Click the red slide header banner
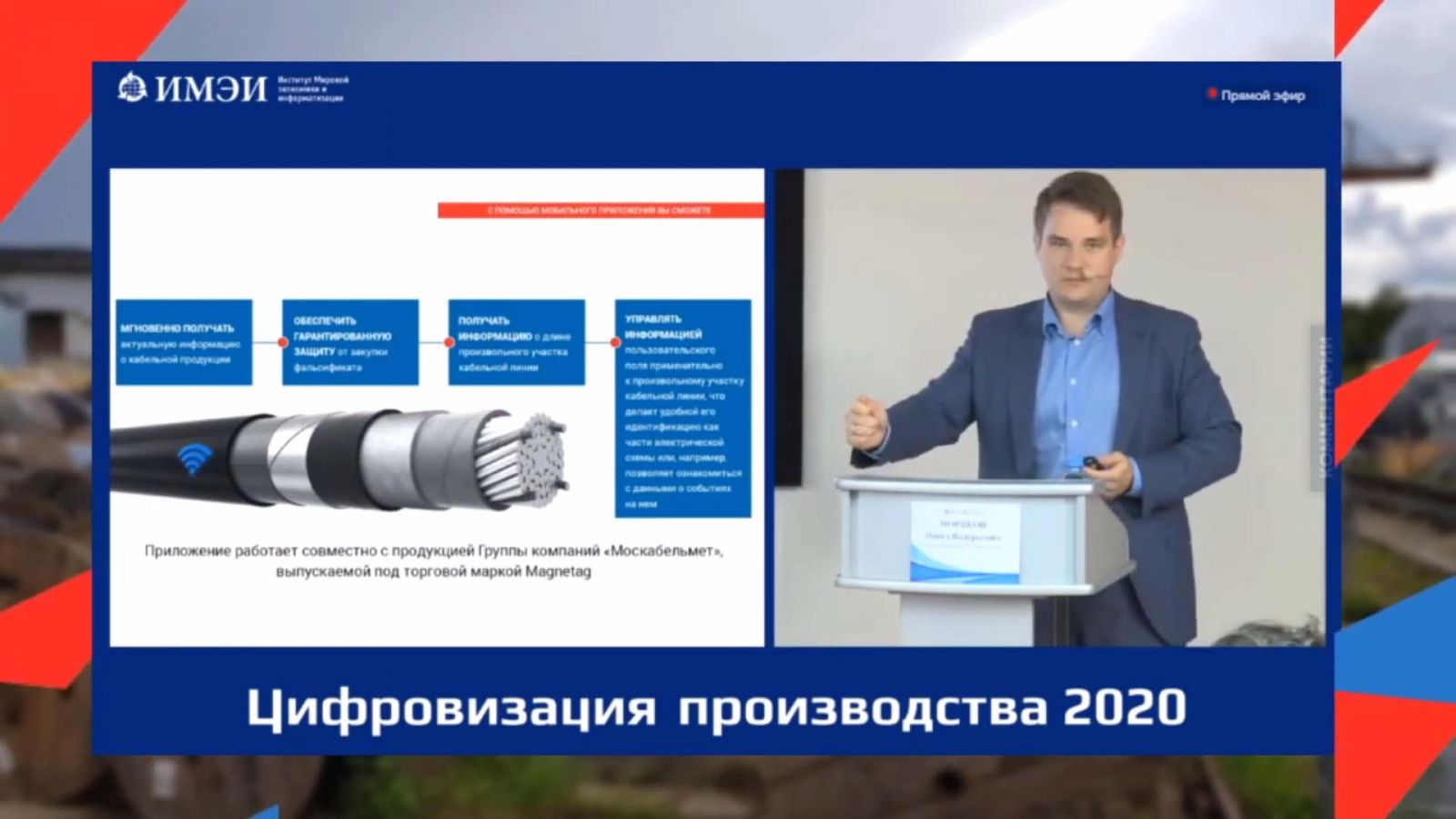Viewport: 1456px width, 819px height. point(601,210)
